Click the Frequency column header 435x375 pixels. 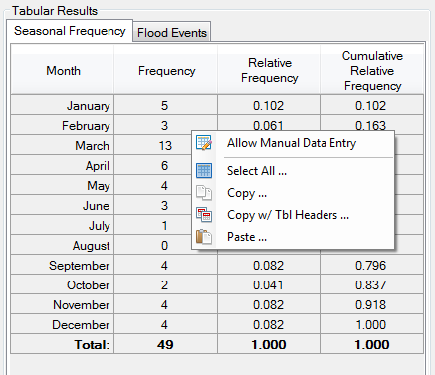click(x=166, y=71)
